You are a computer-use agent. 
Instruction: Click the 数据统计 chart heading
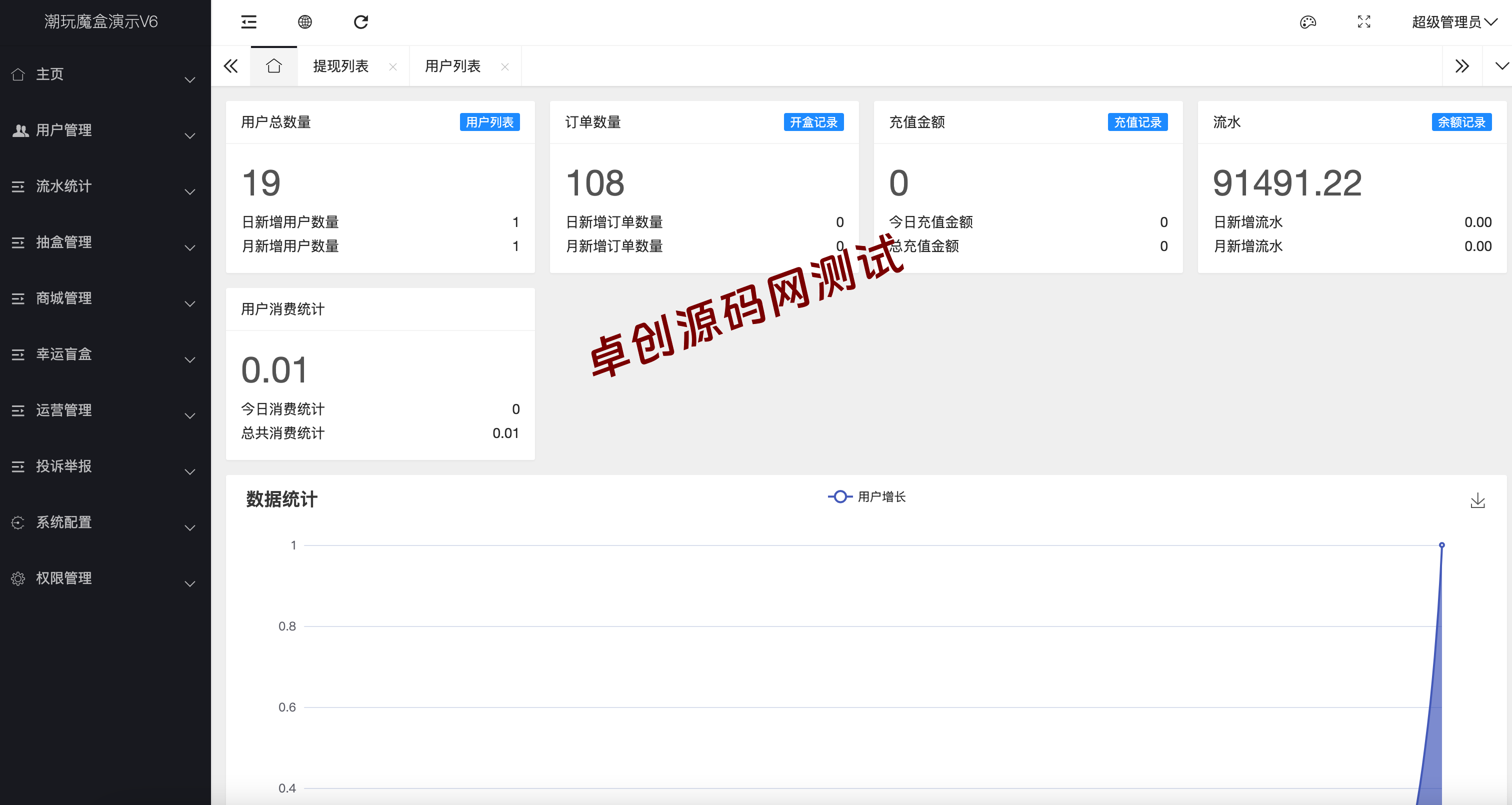(281, 499)
